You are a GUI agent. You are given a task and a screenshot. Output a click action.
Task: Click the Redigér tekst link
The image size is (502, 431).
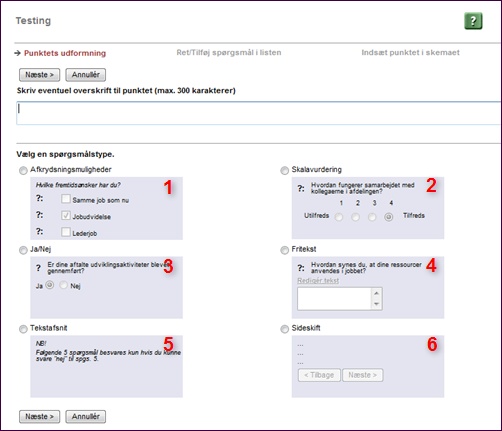(x=318, y=281)
